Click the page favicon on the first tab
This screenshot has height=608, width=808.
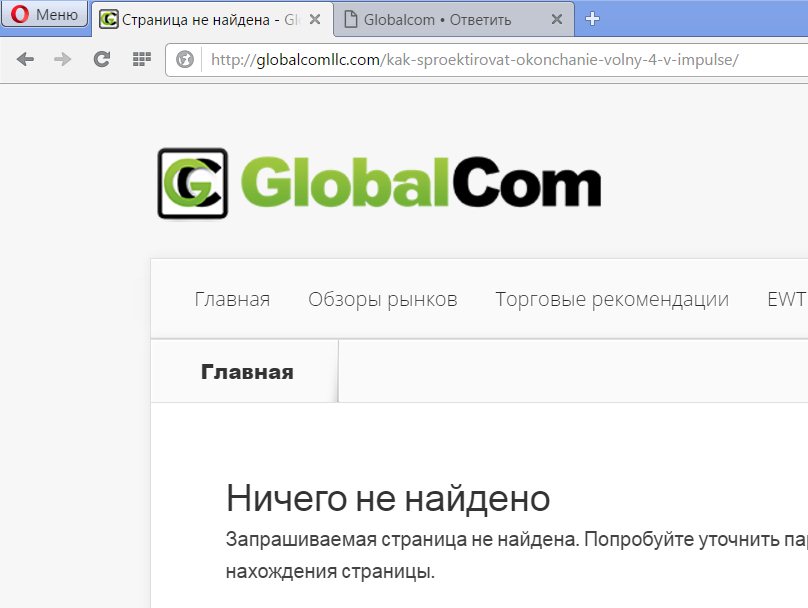[109, 20]
